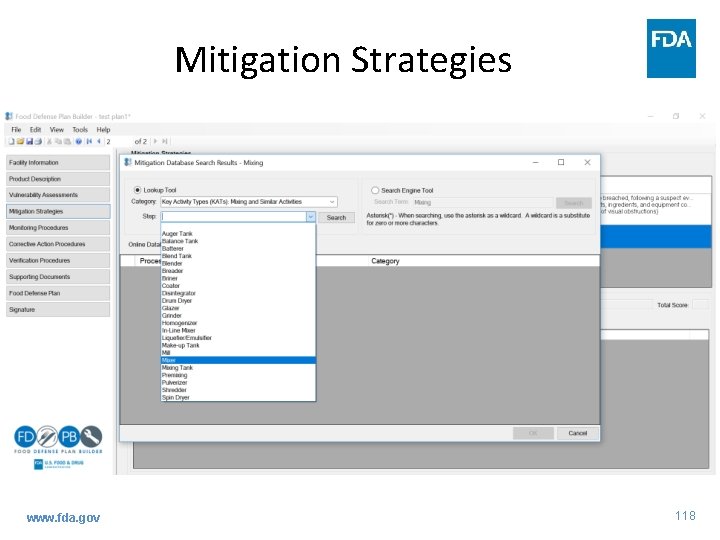Viewport: 720px width, 540px height.
Task: Open the File menu
Action: pyautogui.click(x=16, y=130)
